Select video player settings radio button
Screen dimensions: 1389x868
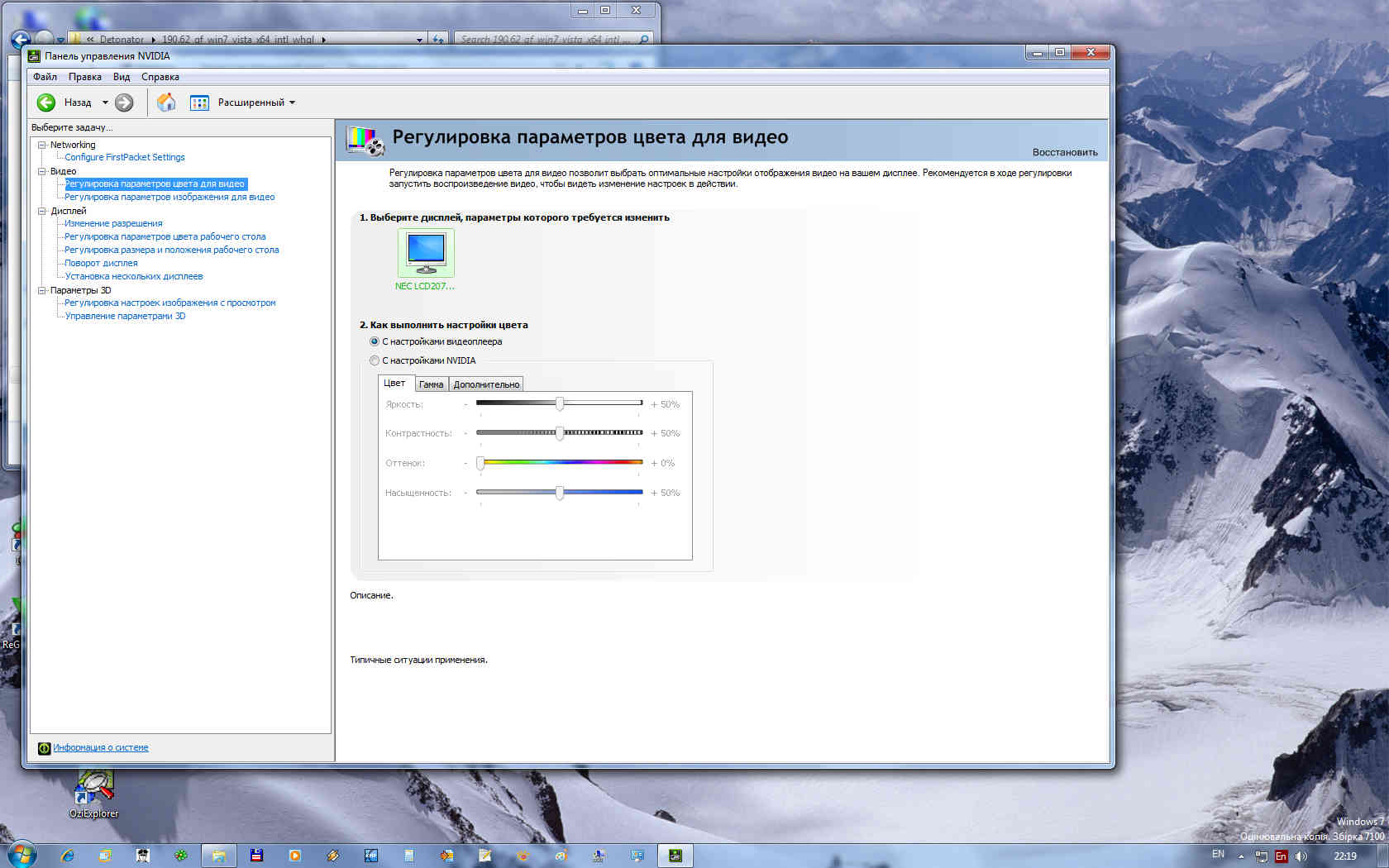[375, 341]
